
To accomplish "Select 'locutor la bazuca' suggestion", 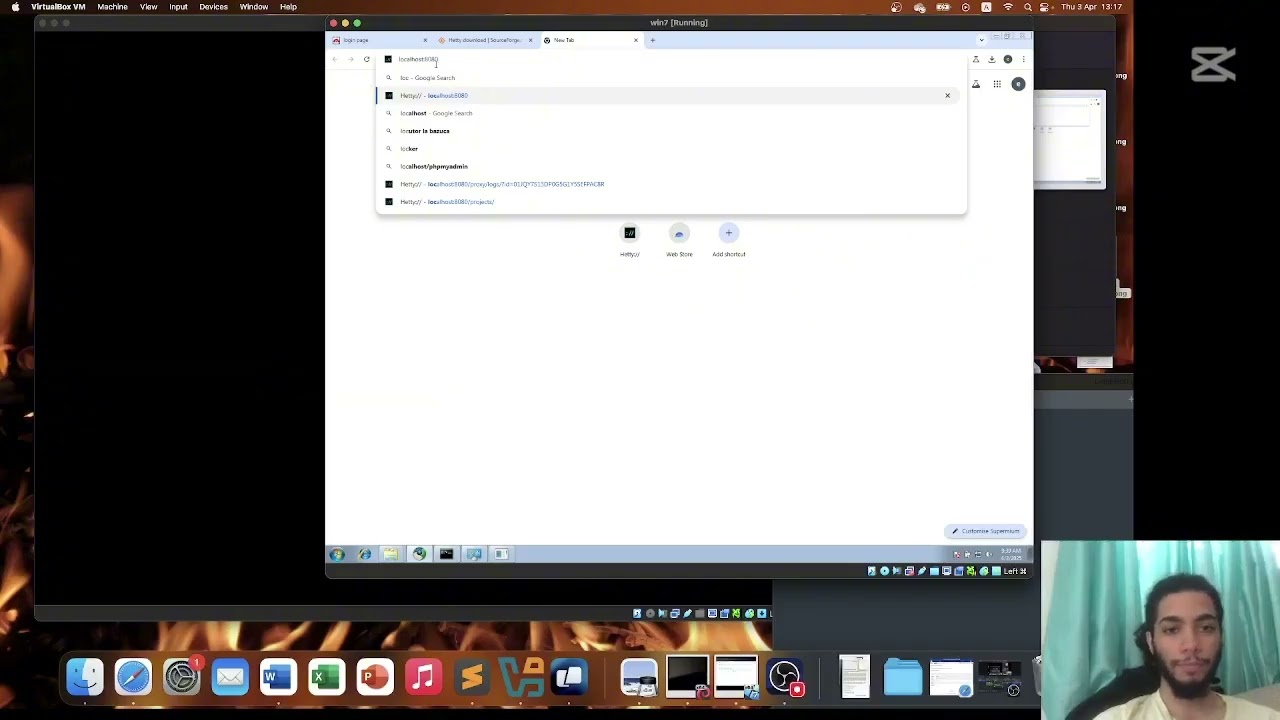I will (671, 131).
